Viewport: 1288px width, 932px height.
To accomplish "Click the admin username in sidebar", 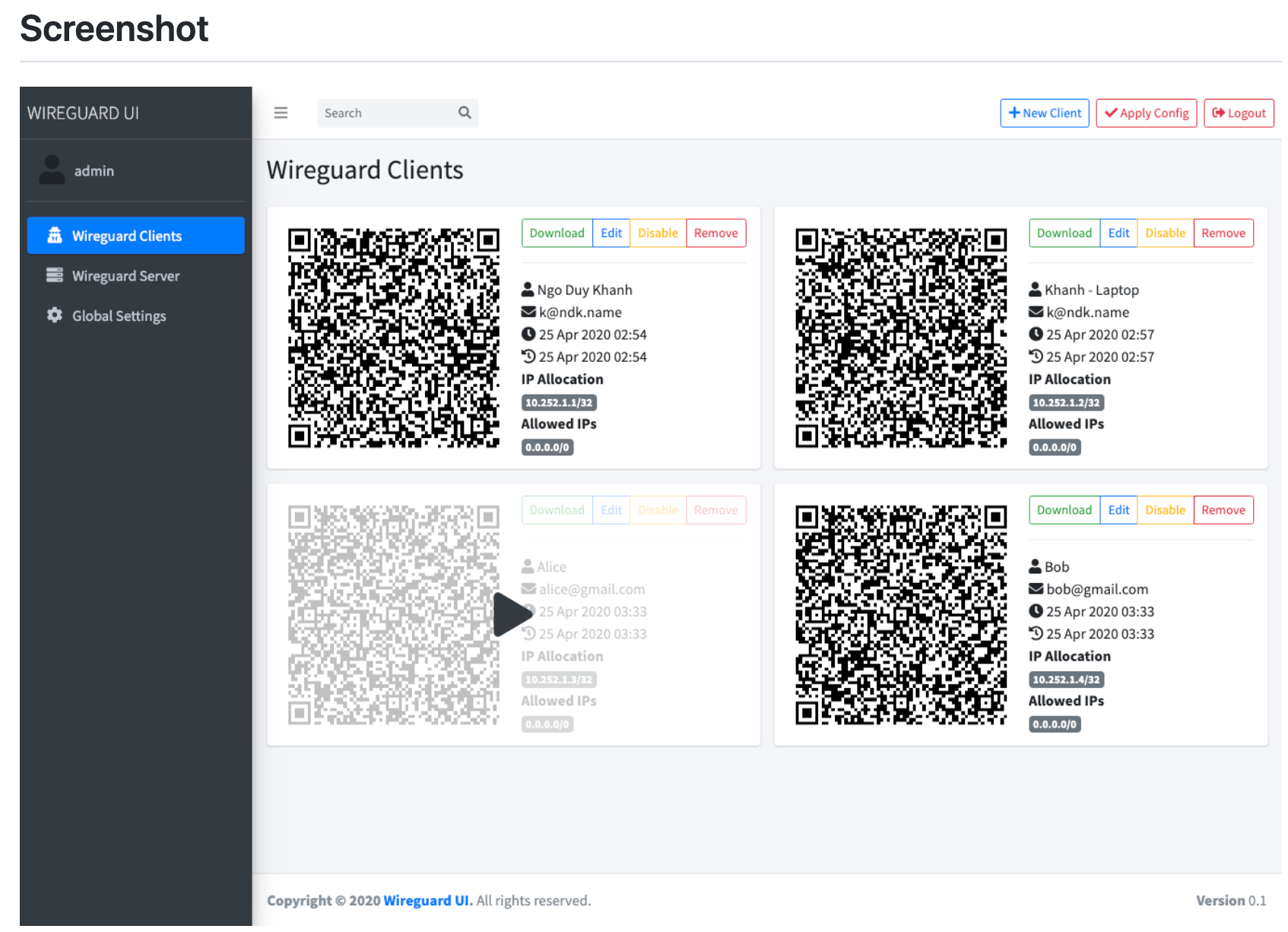I will tap(94, 171).
